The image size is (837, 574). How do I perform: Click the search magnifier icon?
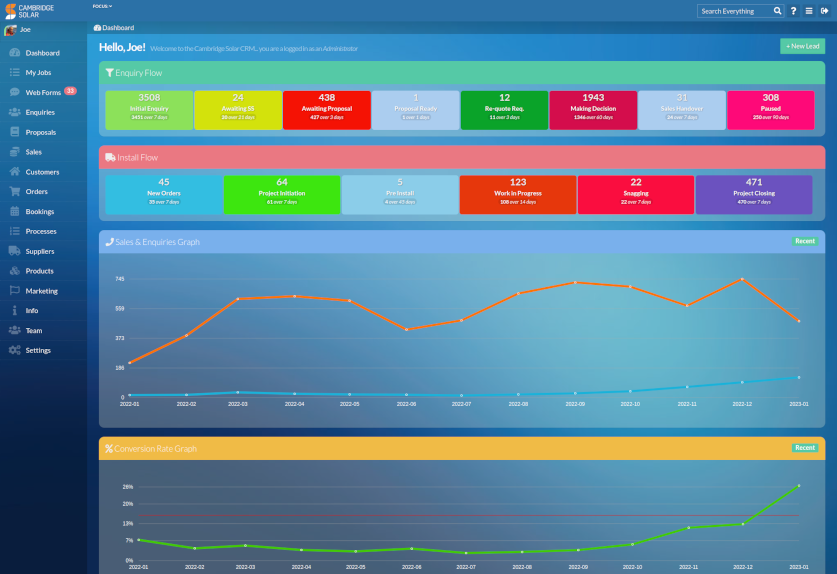tap(777, 11)
